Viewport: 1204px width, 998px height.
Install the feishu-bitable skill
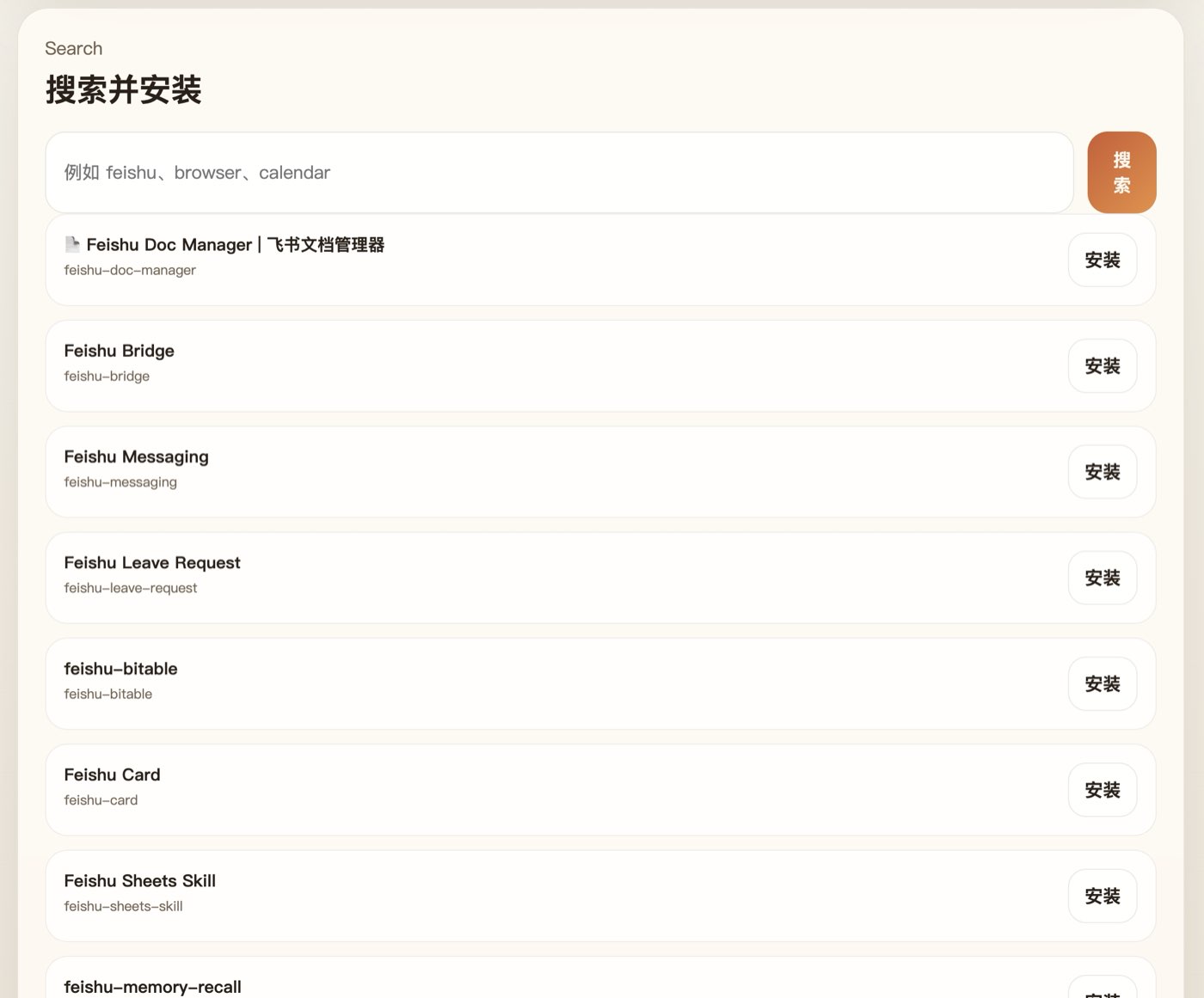(x=1103, y=684)
